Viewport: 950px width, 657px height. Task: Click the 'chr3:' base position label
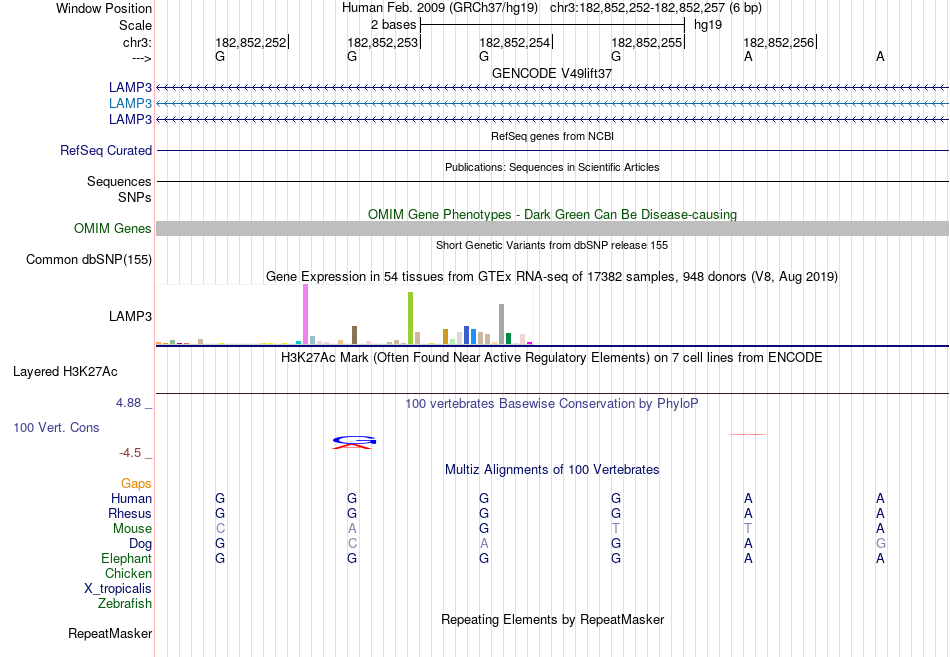(x=137, y=42)
